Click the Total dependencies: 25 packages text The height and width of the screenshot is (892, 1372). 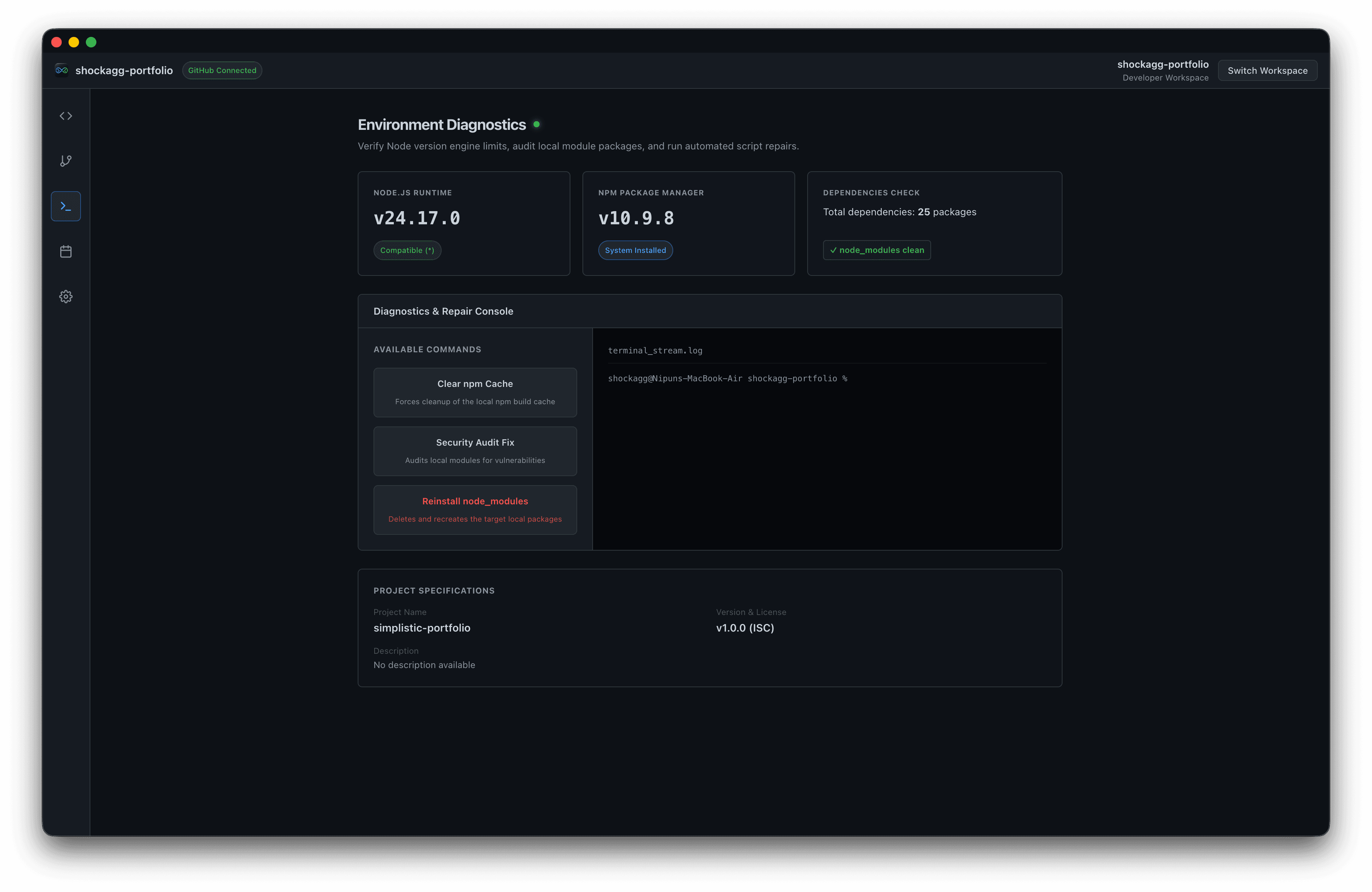click(899, 212)
